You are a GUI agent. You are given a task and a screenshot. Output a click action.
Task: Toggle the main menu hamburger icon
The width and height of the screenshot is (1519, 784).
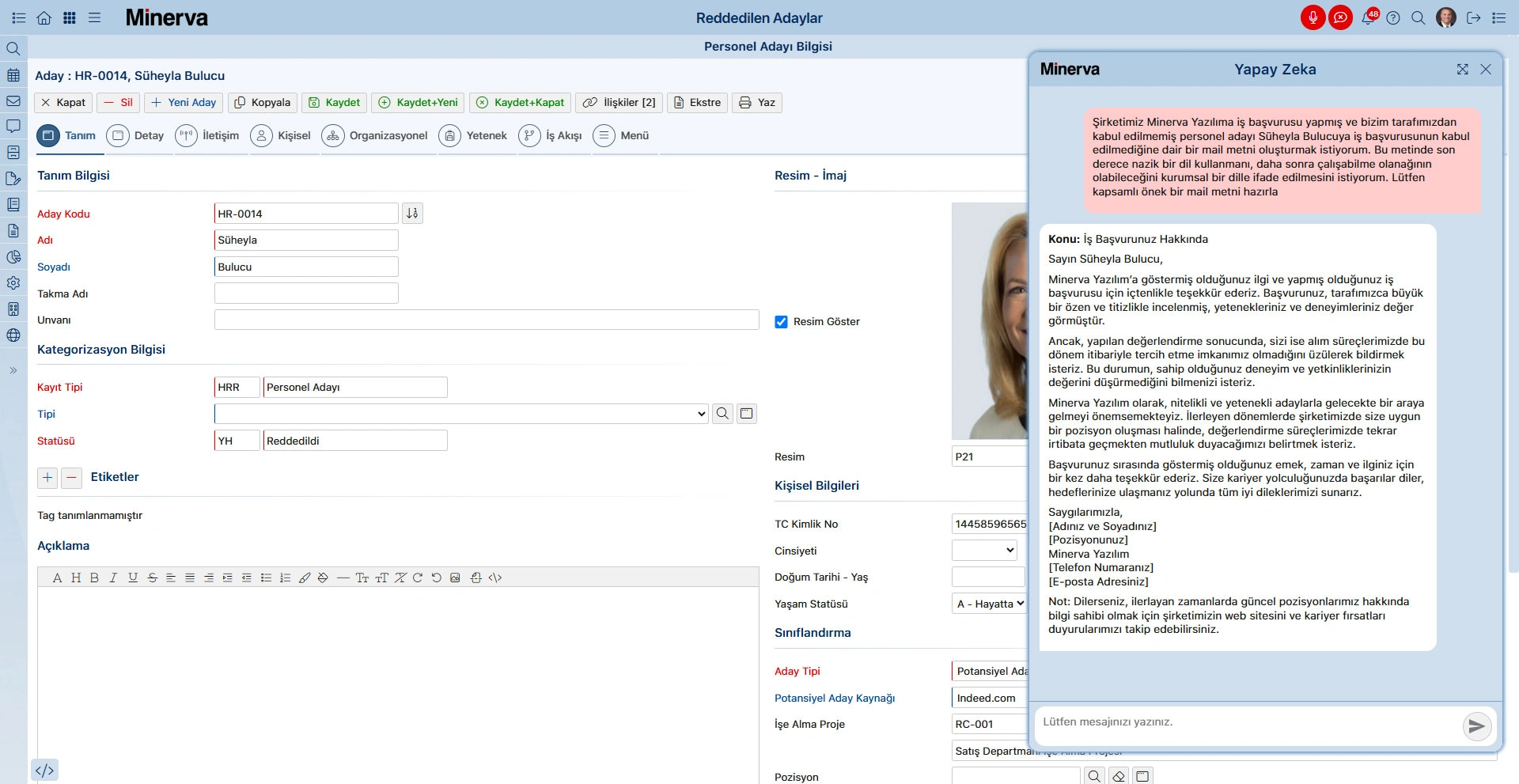coord(95,18)
